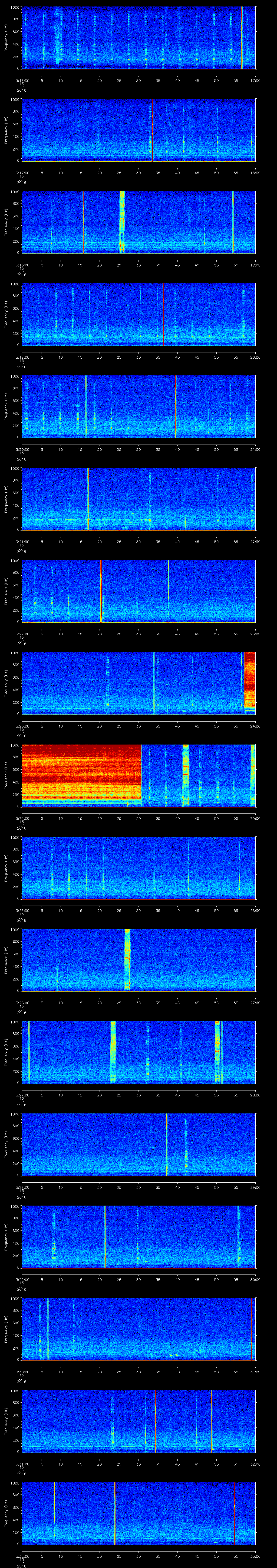Viewport: 277px width, 1568px height.
Task: Select the yellow-green burst near 25s in 3:18:00 panel
Action: click(122, 222)
